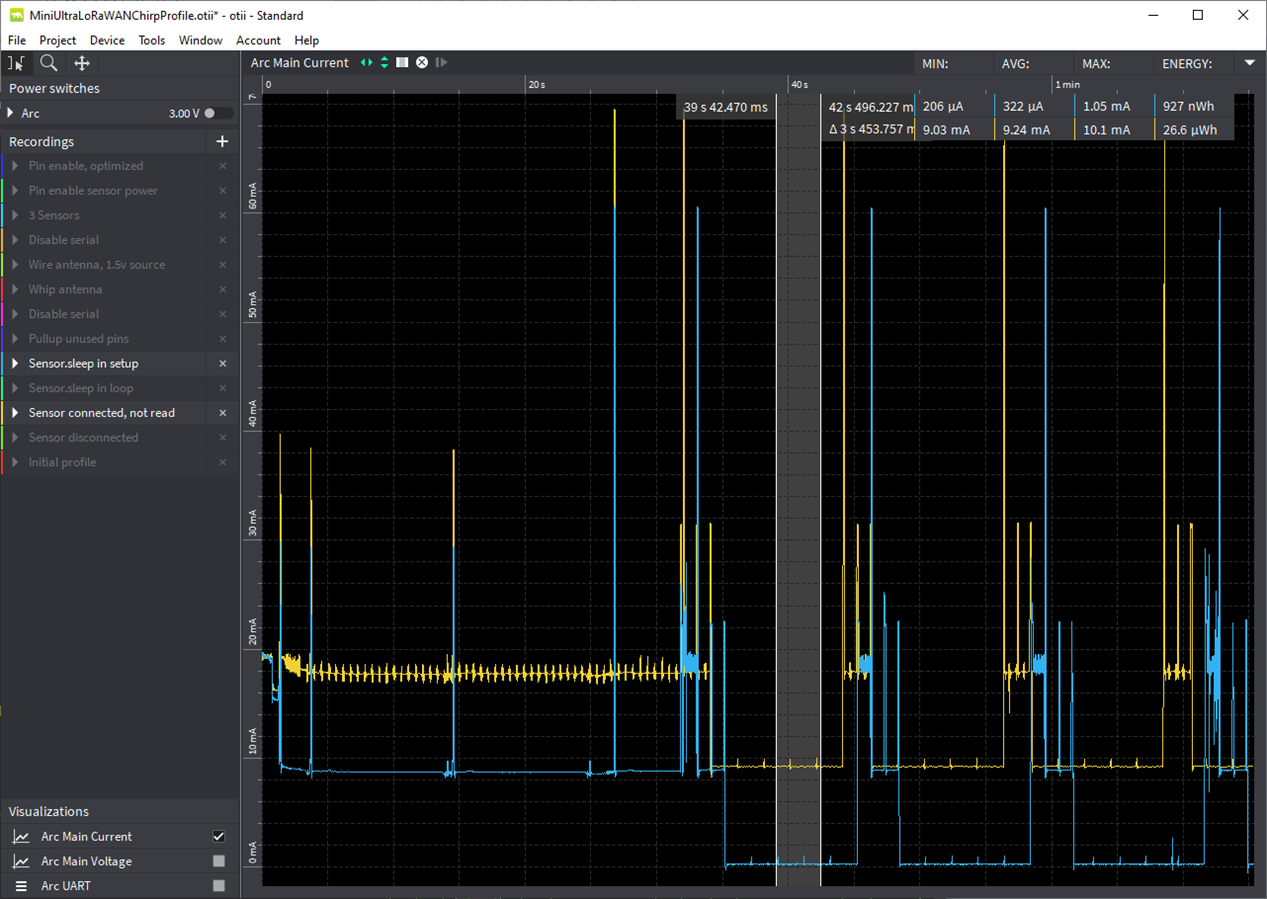Viewport: 1267px width, 899px height.
Task: Toggle the Arc 3.00 V power switch
Action: point(218,114)
